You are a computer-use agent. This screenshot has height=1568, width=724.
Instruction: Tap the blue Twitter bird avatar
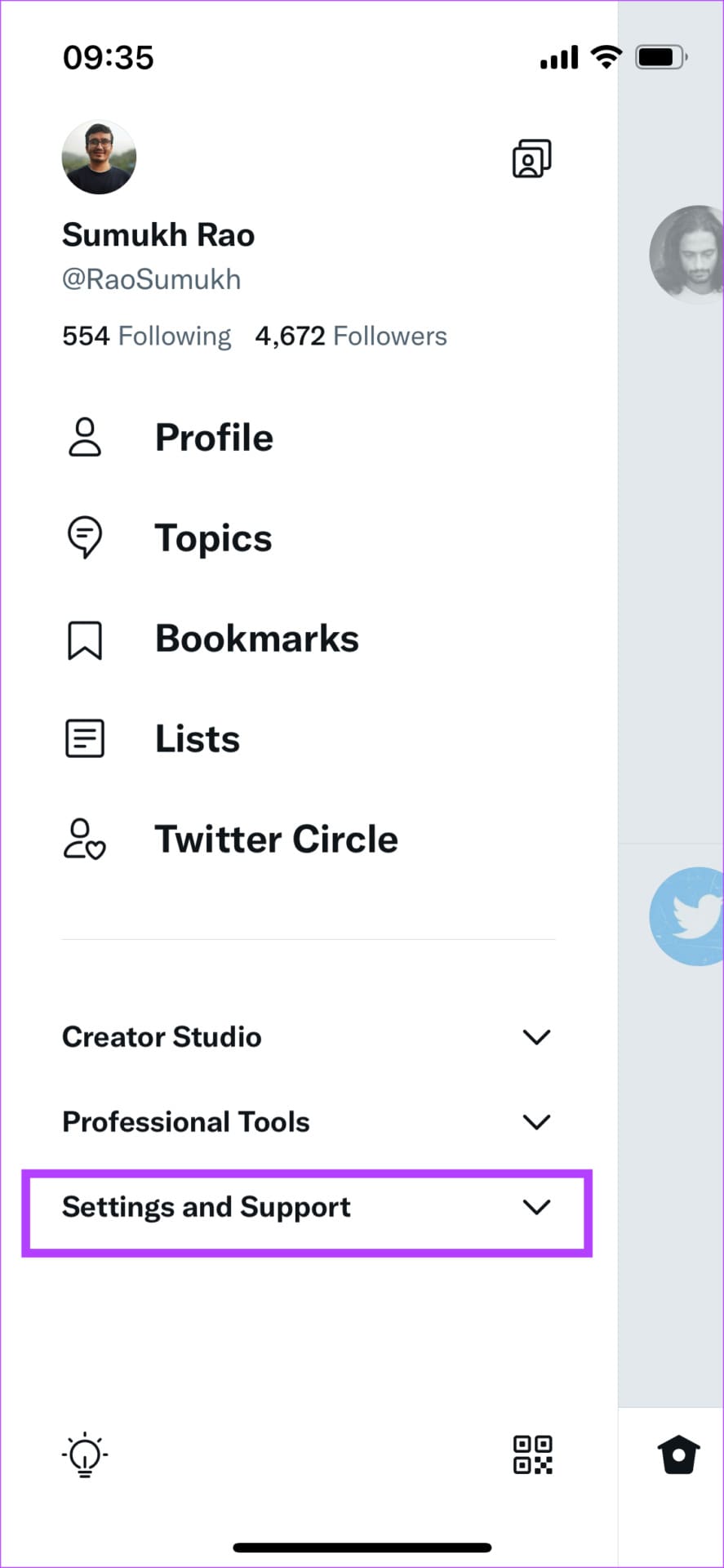[x=686, y=916]
